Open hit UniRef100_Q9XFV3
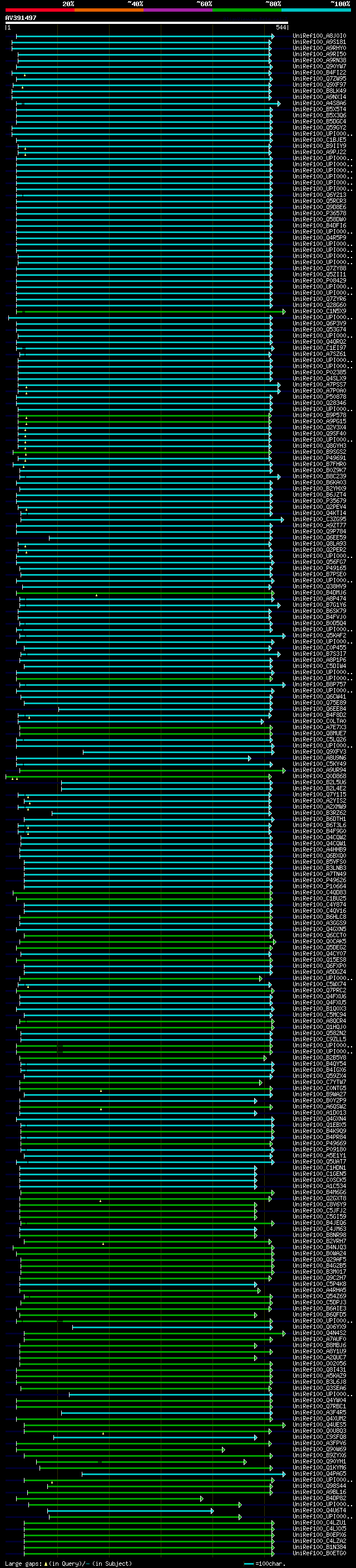Viewport: 356px width, 1568px height. pos(319,752)
